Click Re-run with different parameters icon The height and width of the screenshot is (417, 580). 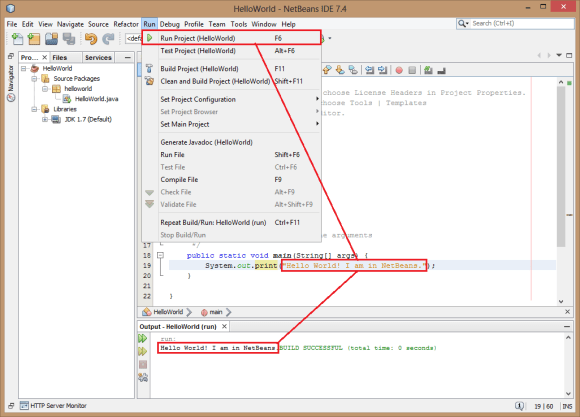tap(143, 351)
